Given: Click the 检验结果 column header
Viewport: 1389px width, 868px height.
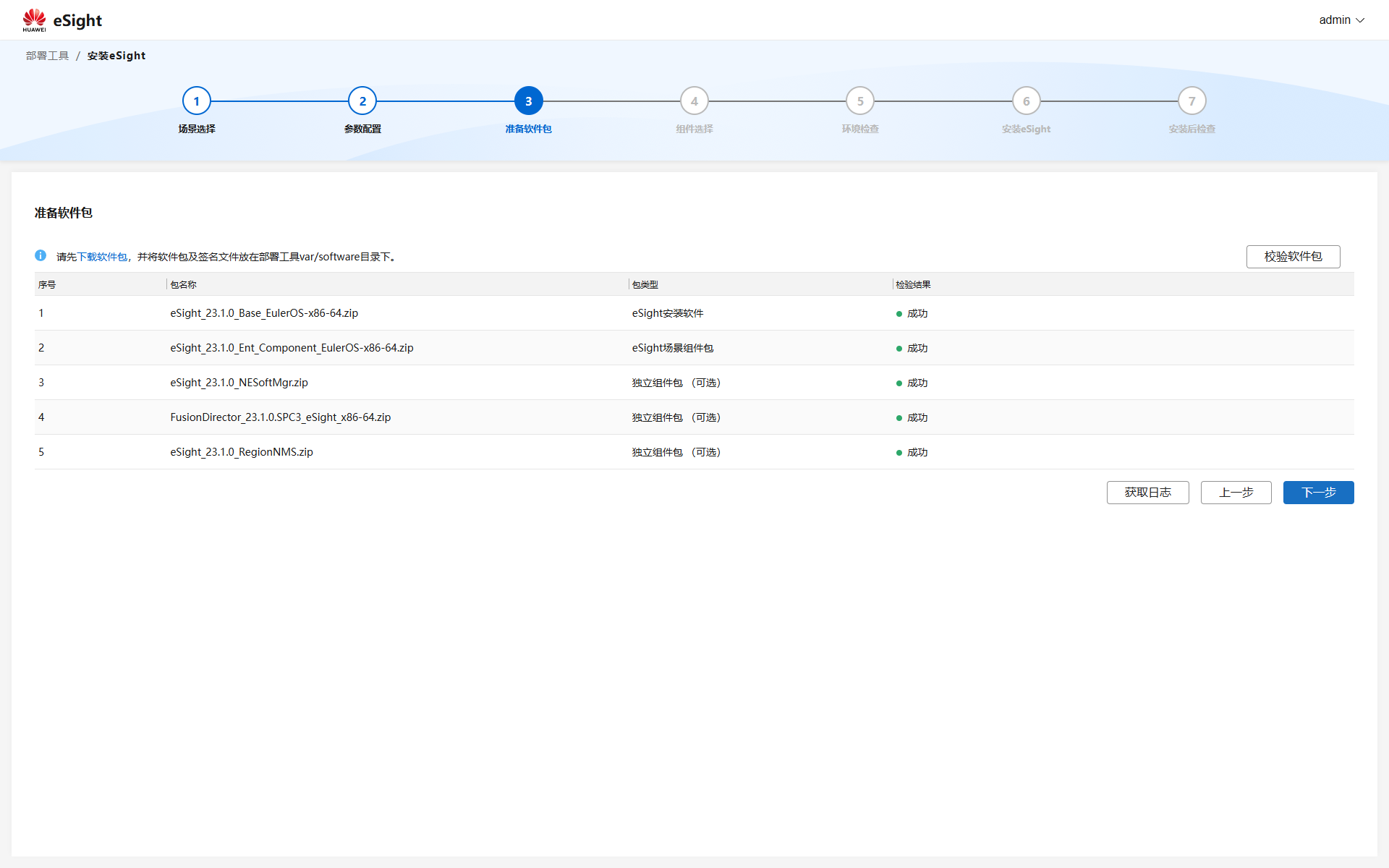Looking at the screenshot, I should 913,284.
